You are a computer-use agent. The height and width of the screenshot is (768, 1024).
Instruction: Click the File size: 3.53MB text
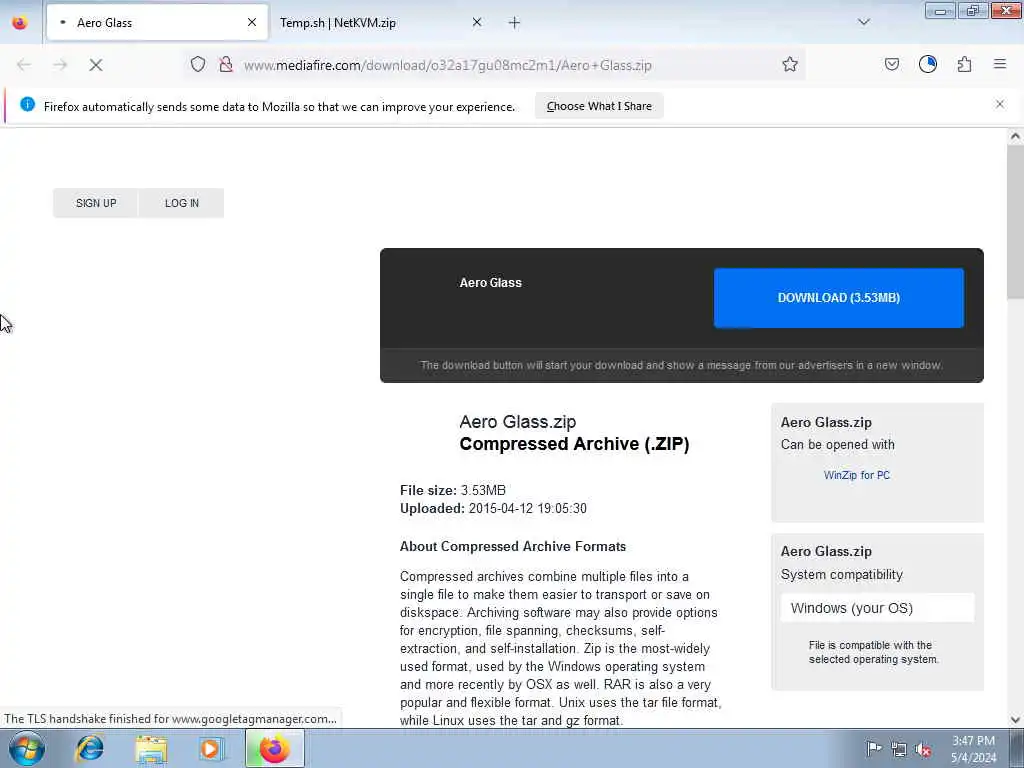coord(453,490)
